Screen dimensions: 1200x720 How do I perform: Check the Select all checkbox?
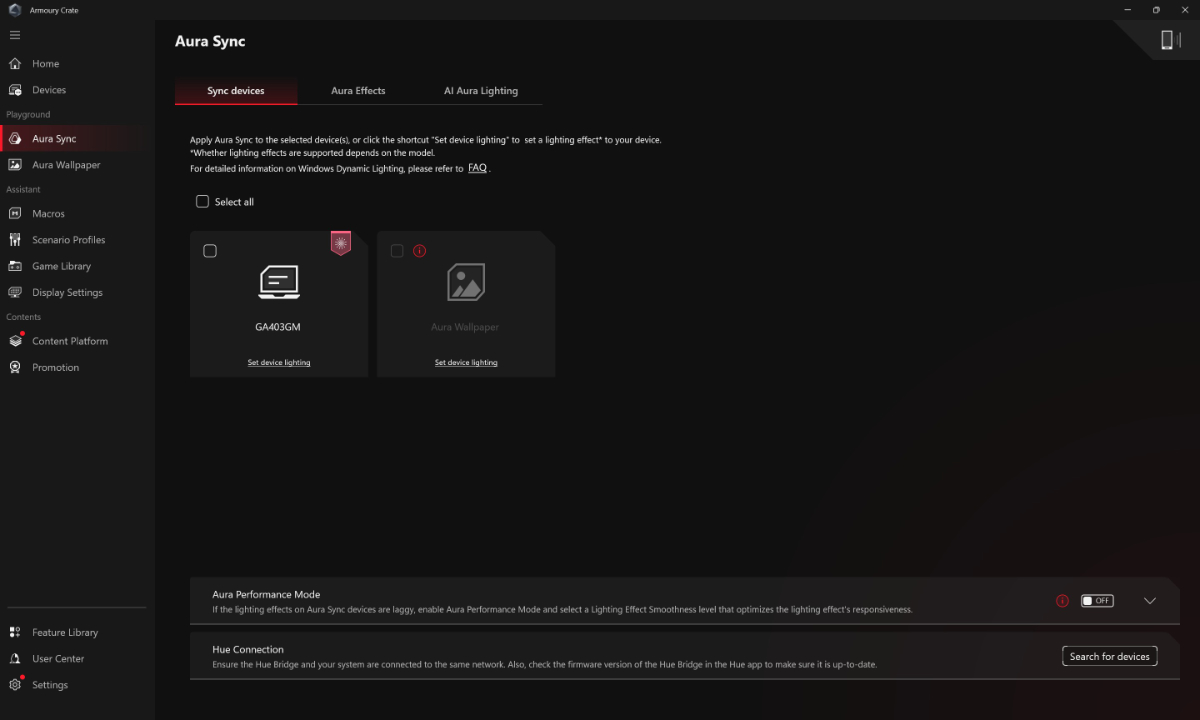point(202,201)
